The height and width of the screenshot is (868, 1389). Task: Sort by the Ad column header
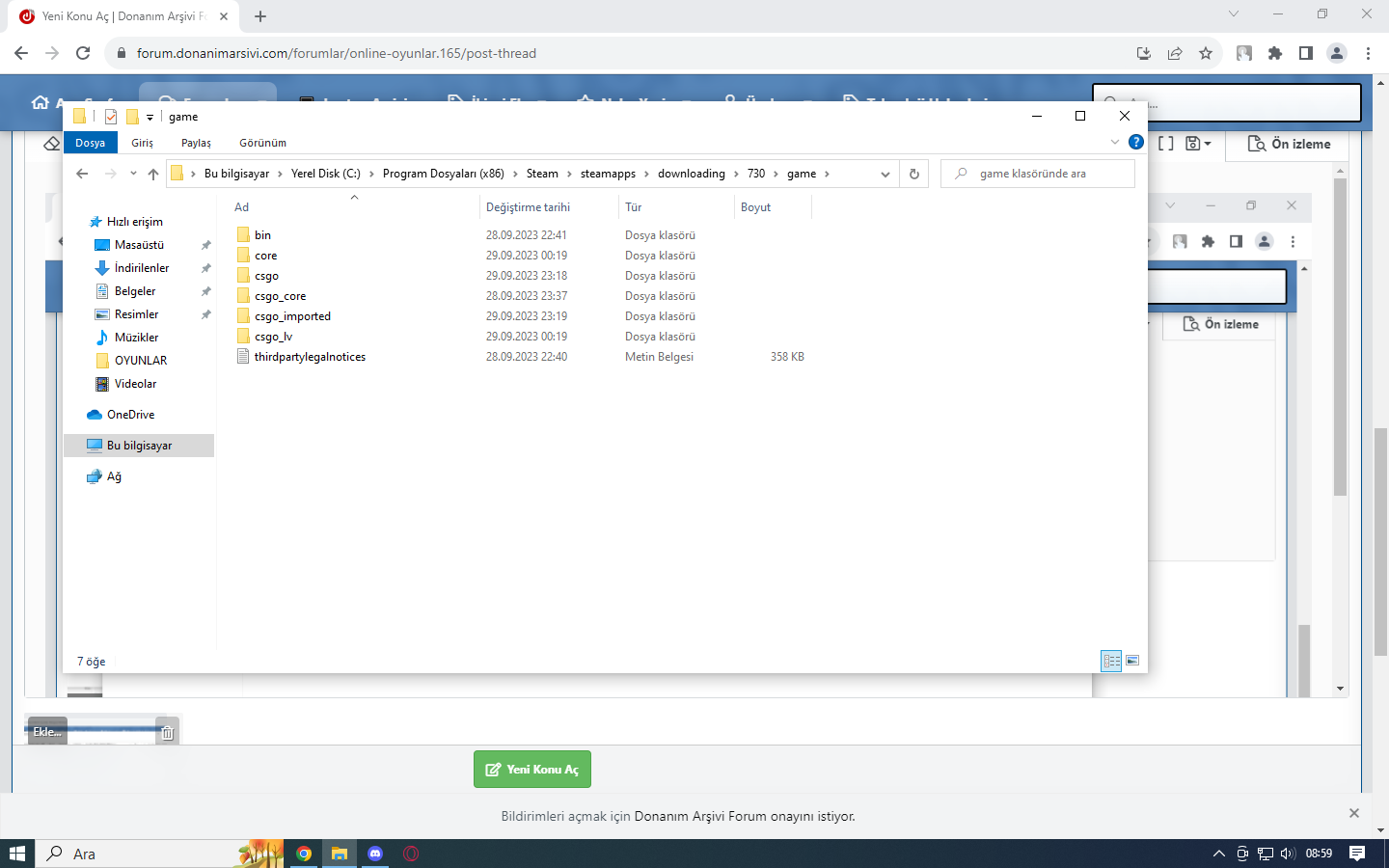pyautogui.click(x=353, y=207)
